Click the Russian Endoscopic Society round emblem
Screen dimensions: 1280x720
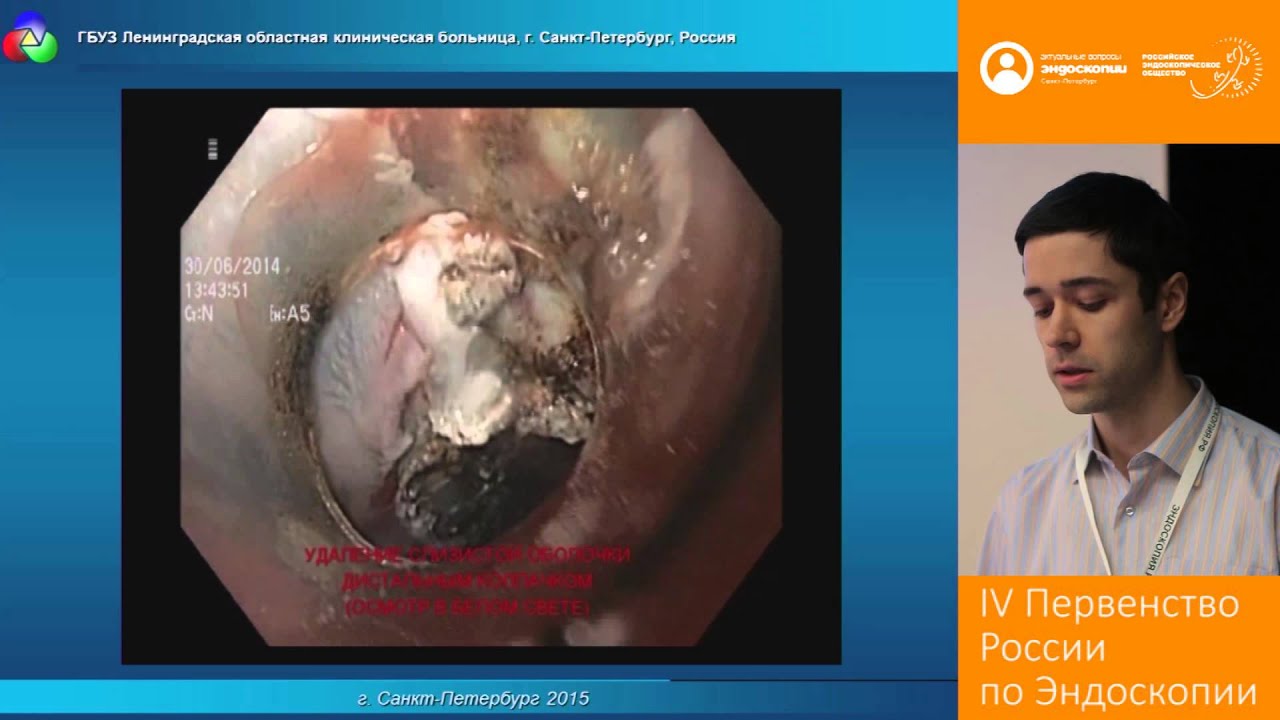(1226, 68)
